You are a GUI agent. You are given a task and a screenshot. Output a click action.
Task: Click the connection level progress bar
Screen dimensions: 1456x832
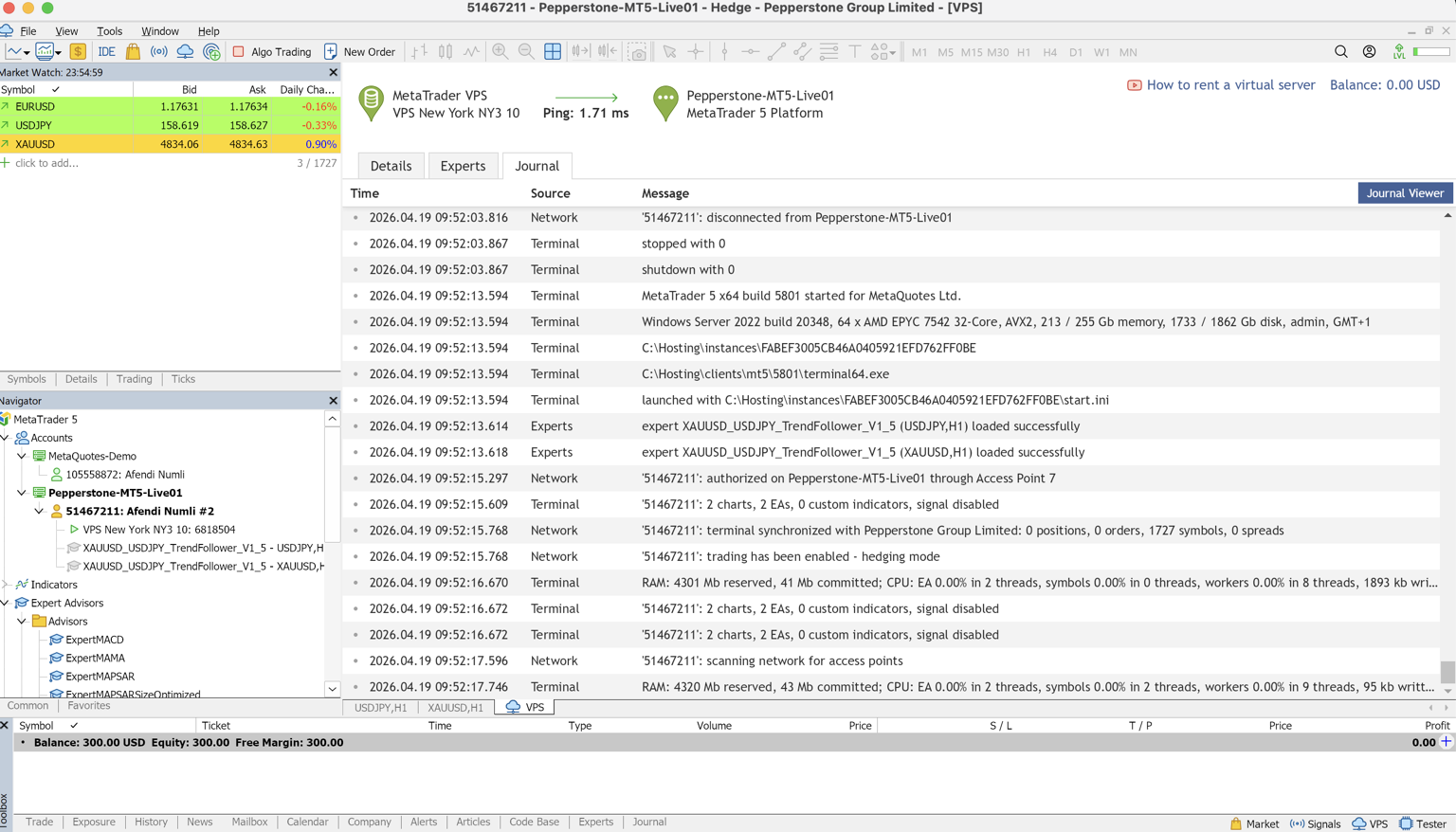(x=1431, y=52)
